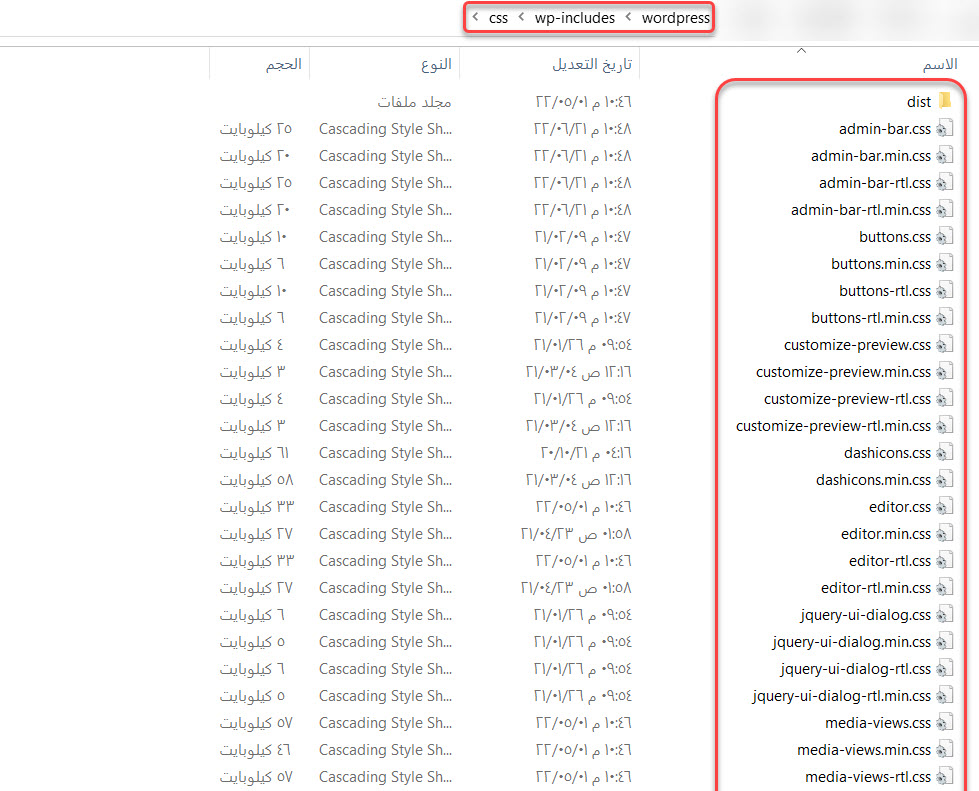Click the chevron before css in breadcrumb
Screen dimensions: 979x791
(x=475, y=18)
